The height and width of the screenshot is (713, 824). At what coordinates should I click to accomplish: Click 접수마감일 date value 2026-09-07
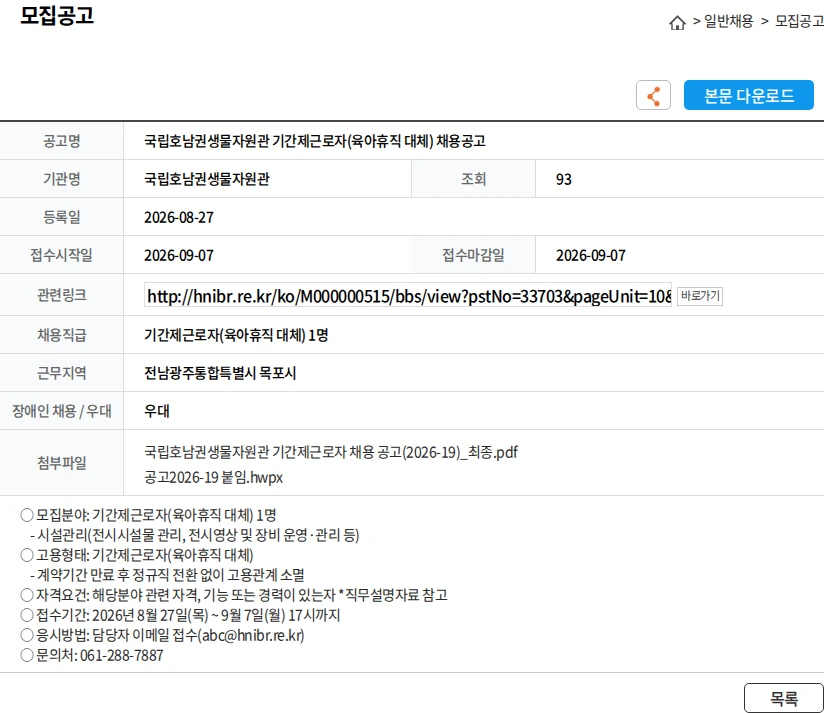(591, 255)
